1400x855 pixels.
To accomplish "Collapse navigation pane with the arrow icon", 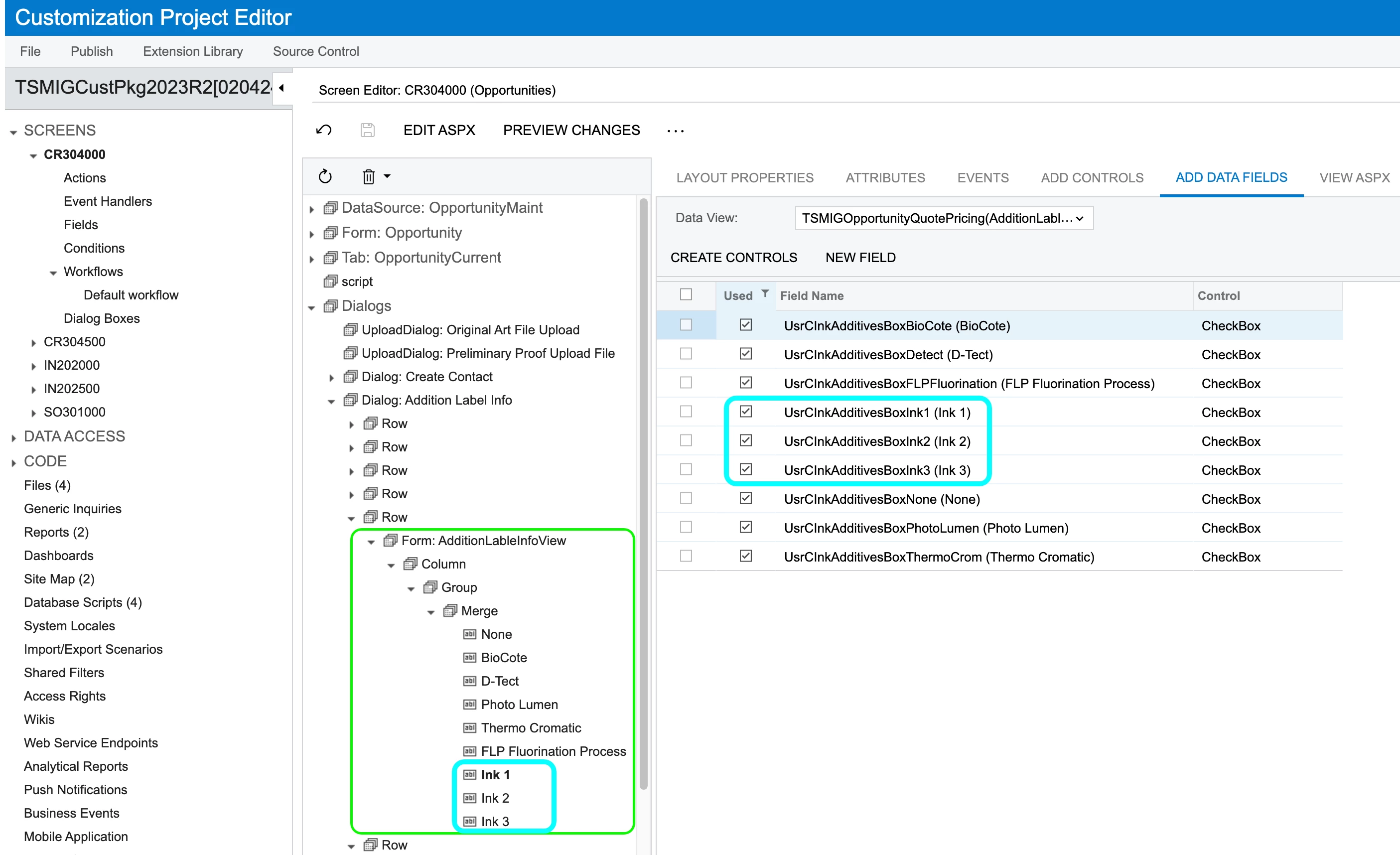I will (x=281, y=88).
